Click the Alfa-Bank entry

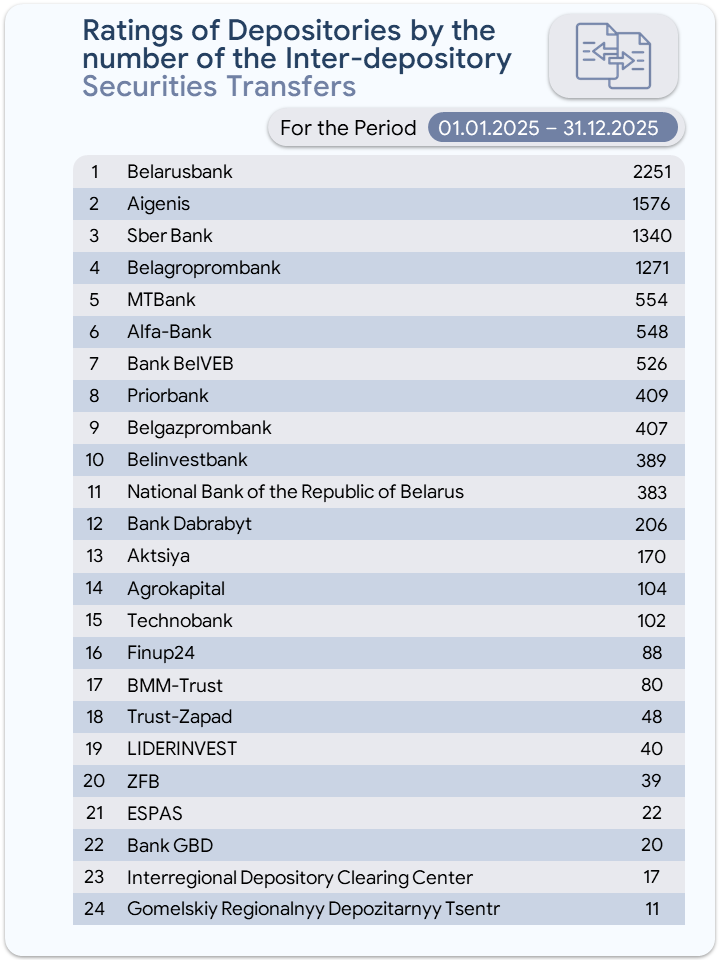click(169, 332)
